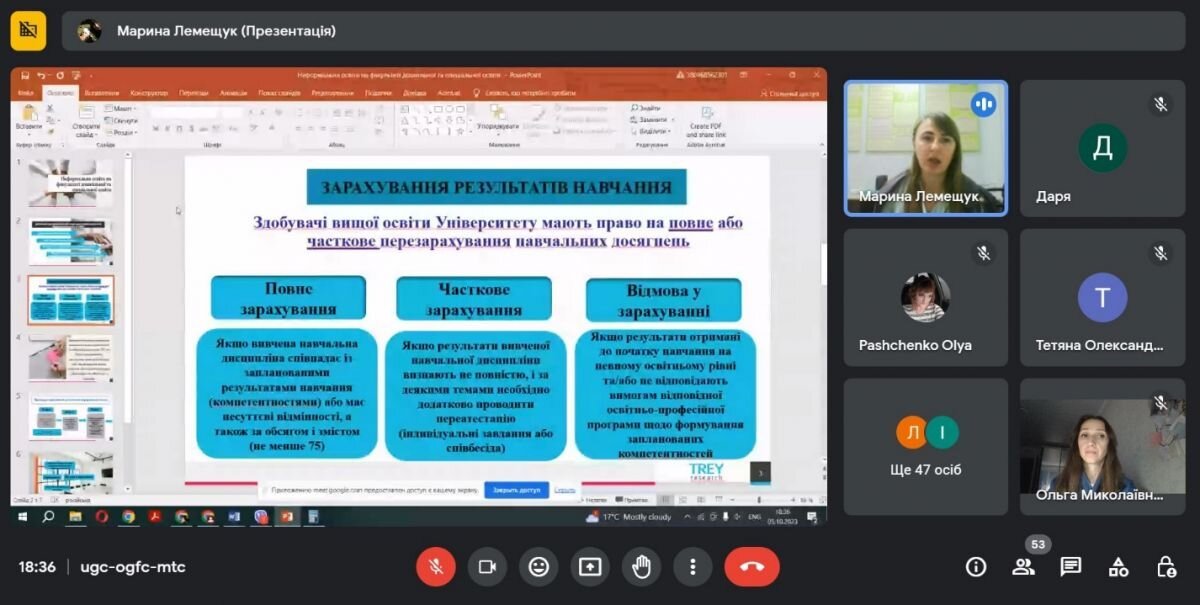Select the Марина Лемещук participant video tile
The height and width of the screenshot is (605, 1200).
click(926, 148)
